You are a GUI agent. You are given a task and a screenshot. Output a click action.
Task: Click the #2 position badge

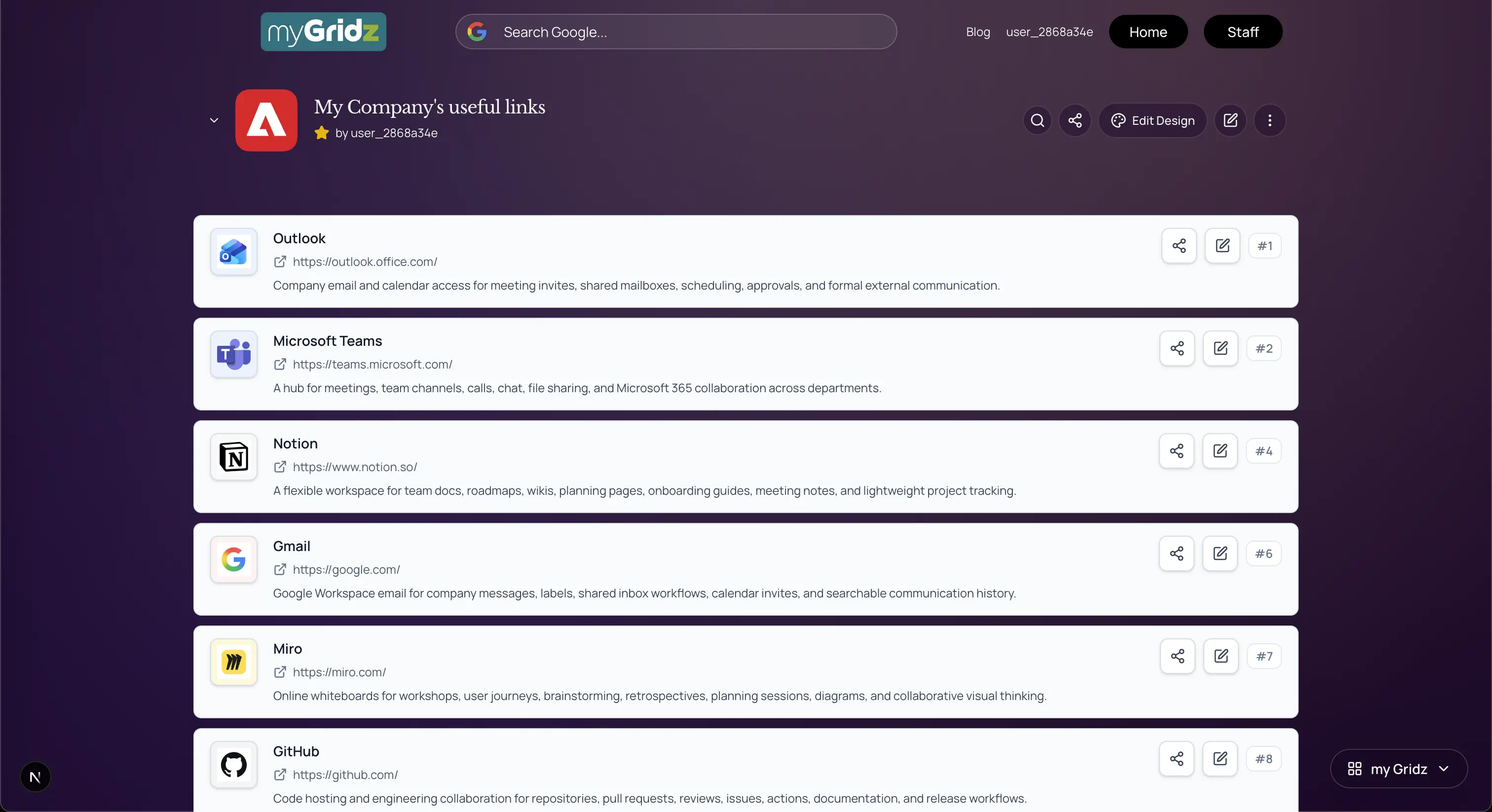[1264, 348]
